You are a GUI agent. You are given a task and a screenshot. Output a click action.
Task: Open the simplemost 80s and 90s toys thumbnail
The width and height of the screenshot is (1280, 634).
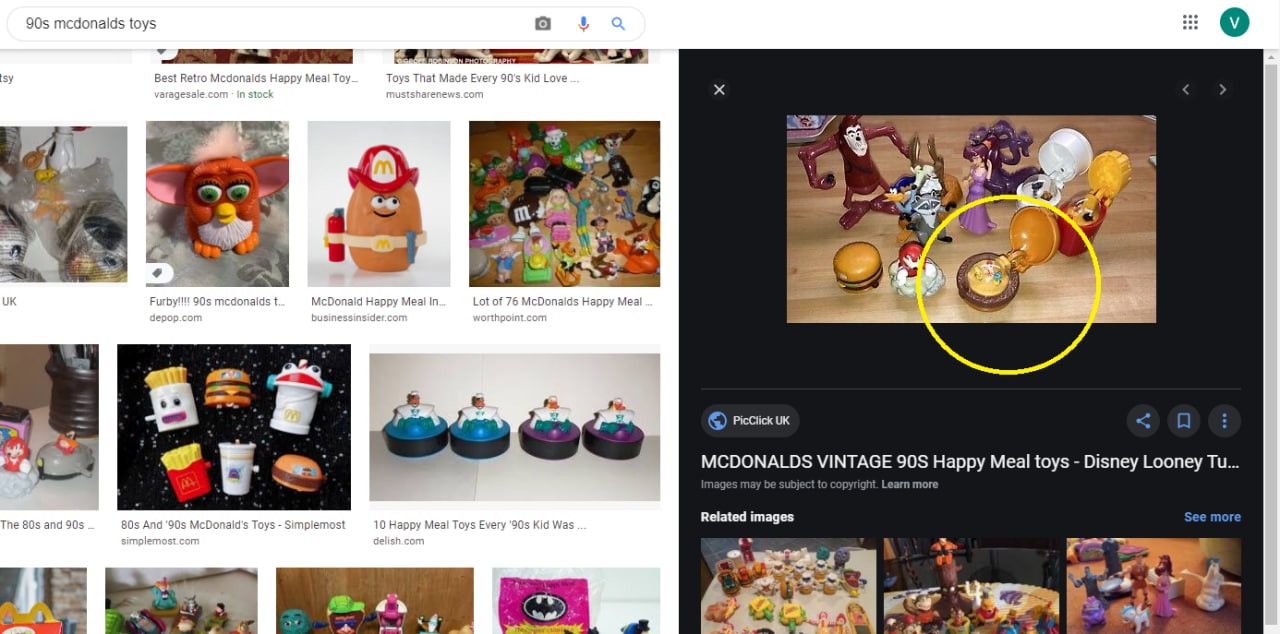pos(234,427)
